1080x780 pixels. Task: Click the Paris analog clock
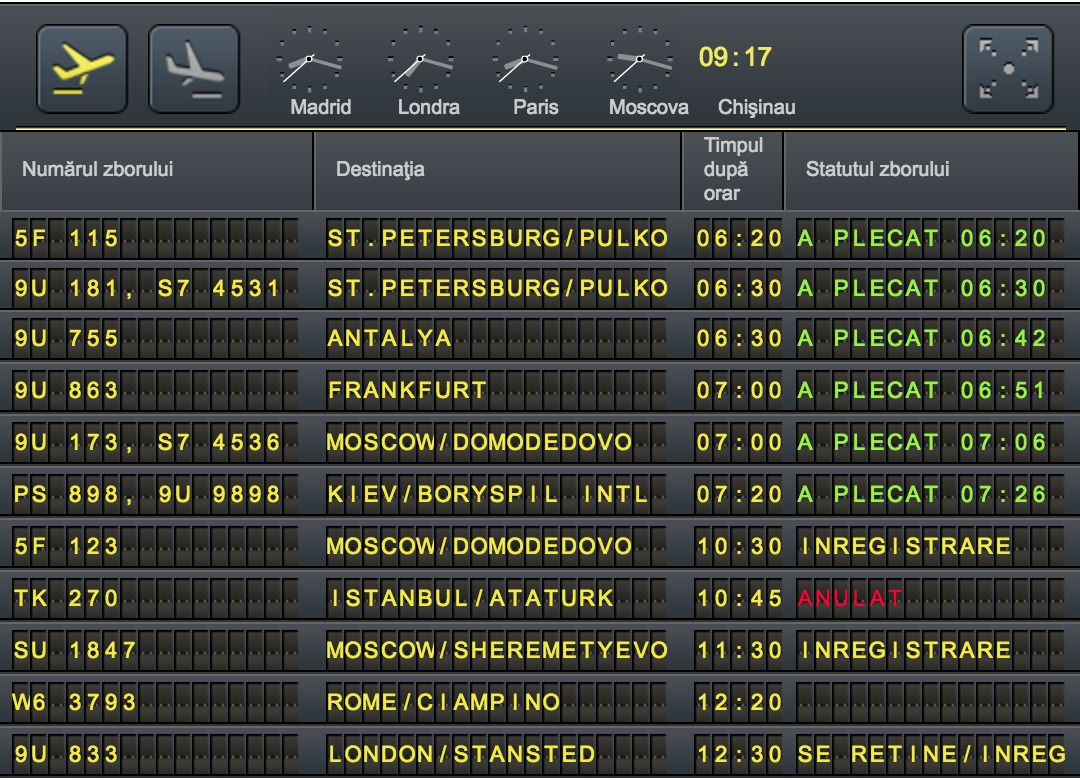tap(526, 59)
